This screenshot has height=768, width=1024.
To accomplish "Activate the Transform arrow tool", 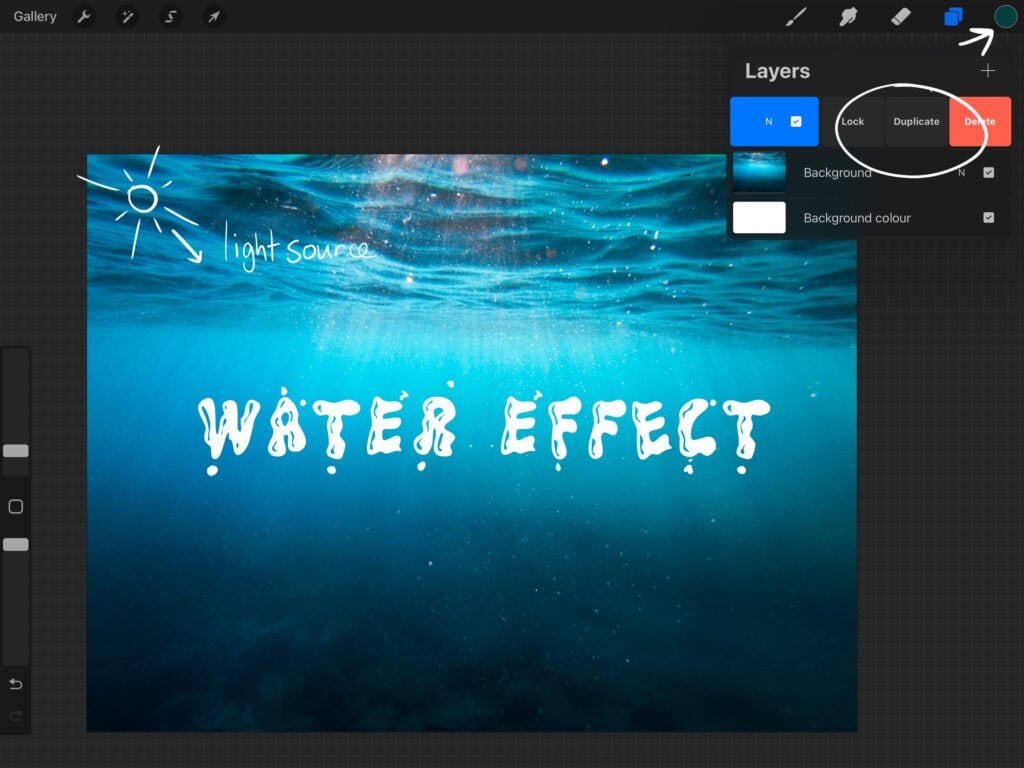I will (213, 17).
